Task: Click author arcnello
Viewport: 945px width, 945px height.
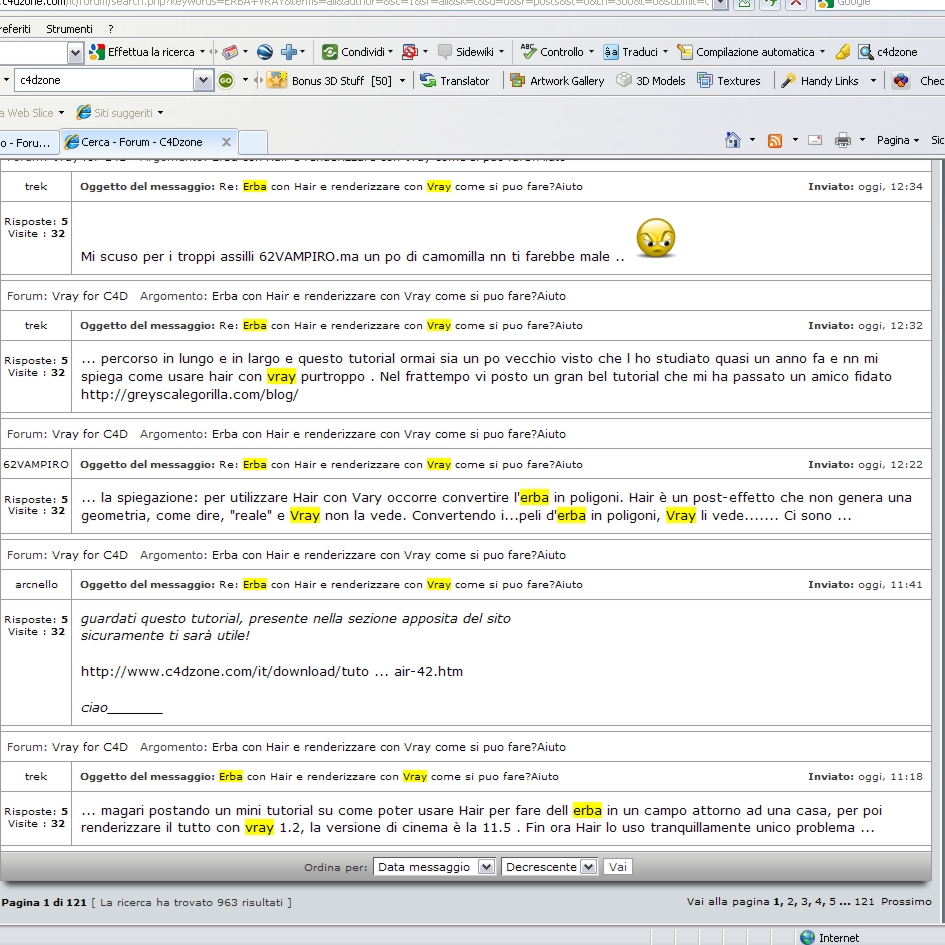Action: pyautogui.click(x=36, y=585)
